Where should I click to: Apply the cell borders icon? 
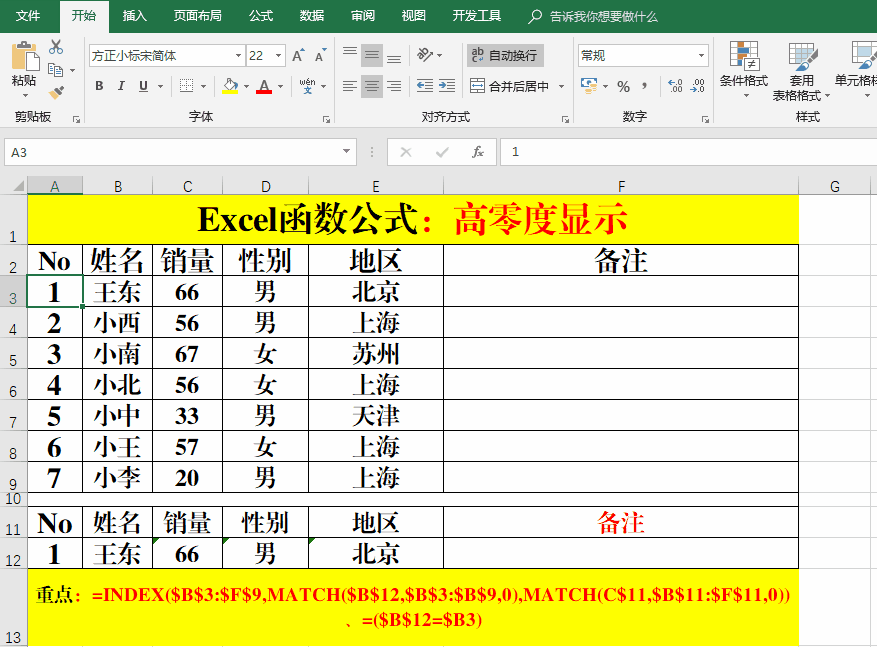(186, 86)
